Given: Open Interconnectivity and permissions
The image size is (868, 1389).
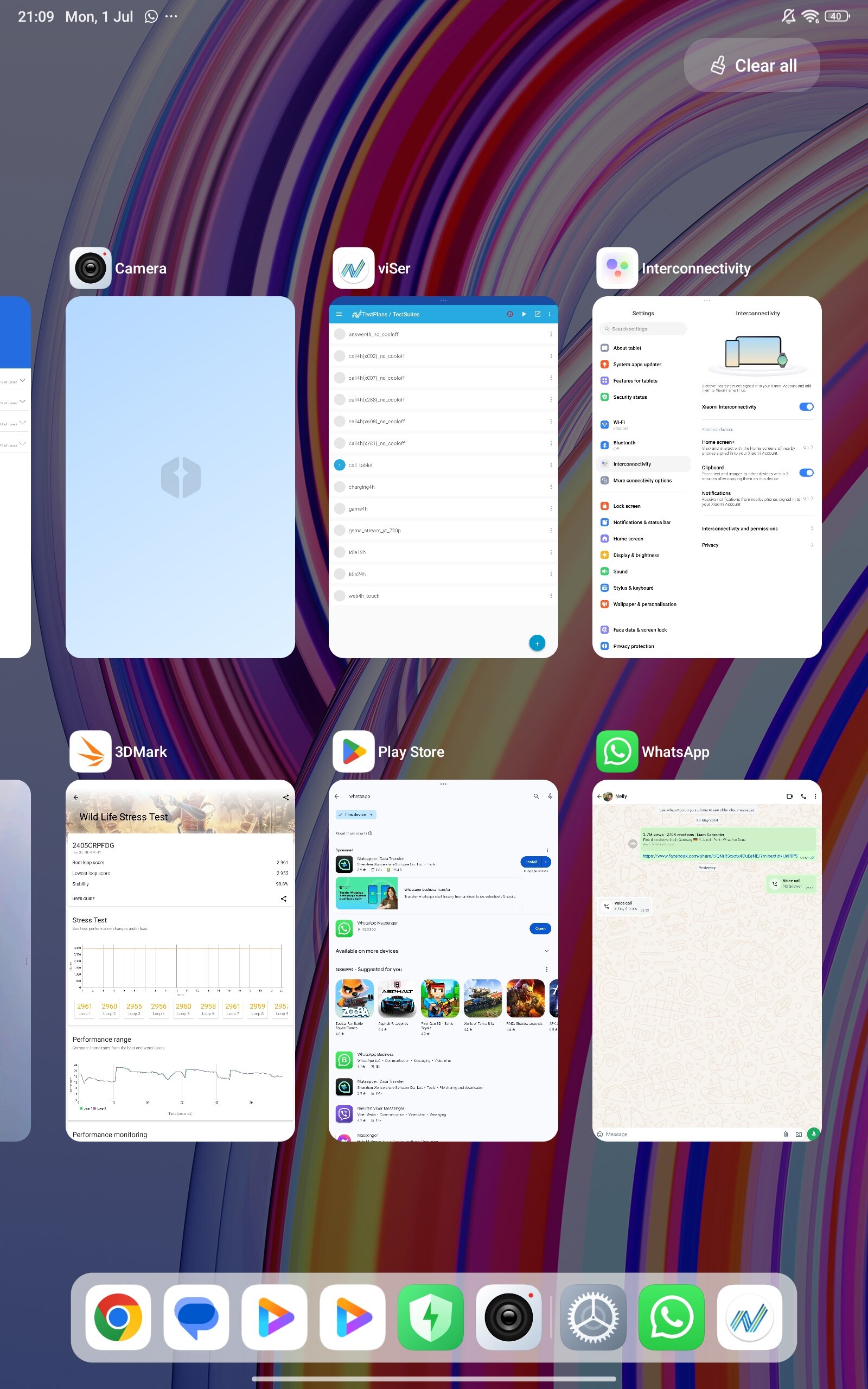Looking at the screenshot, I should [x=757, y=528].
